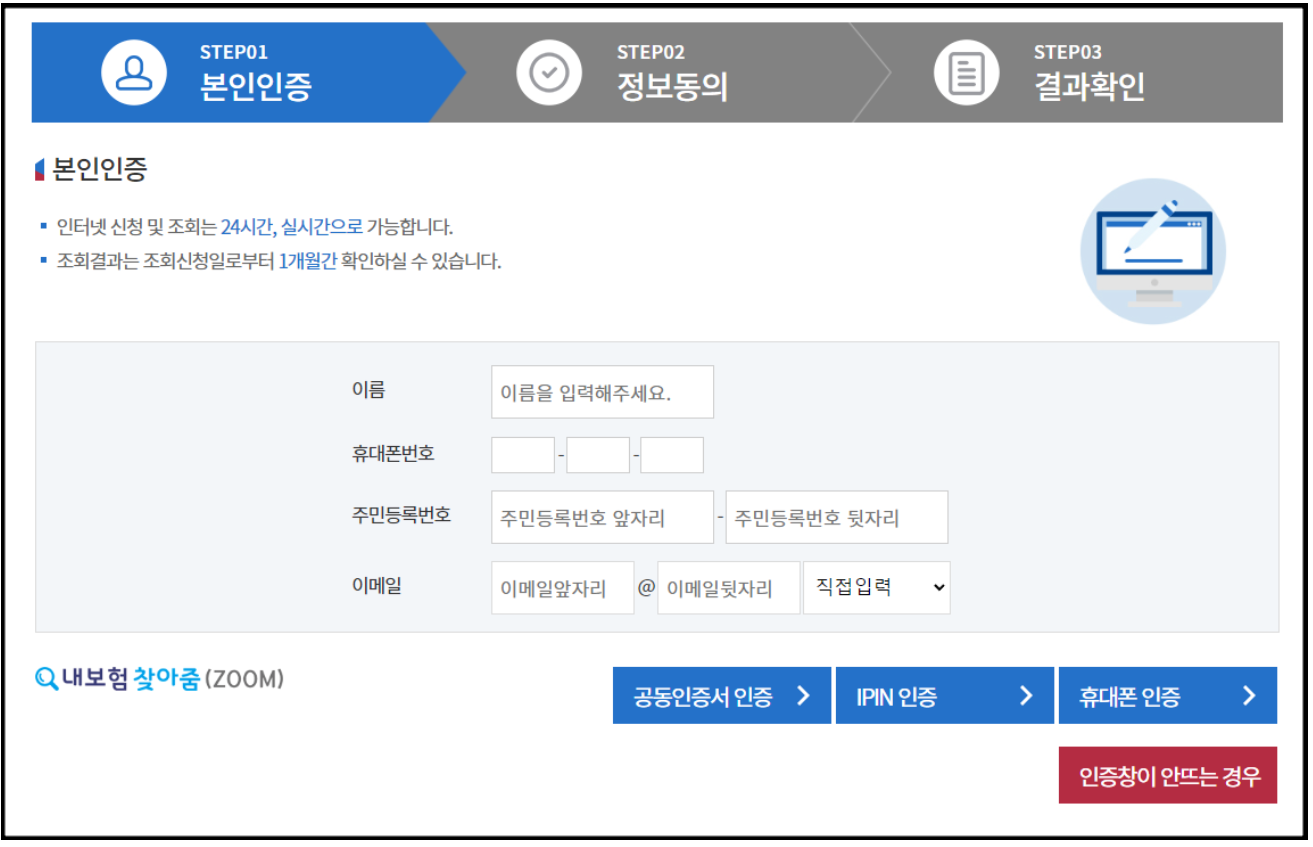Click the IPIN 인증 button
The width and height of the screenshot is (1313, 847).
(944, 696)
